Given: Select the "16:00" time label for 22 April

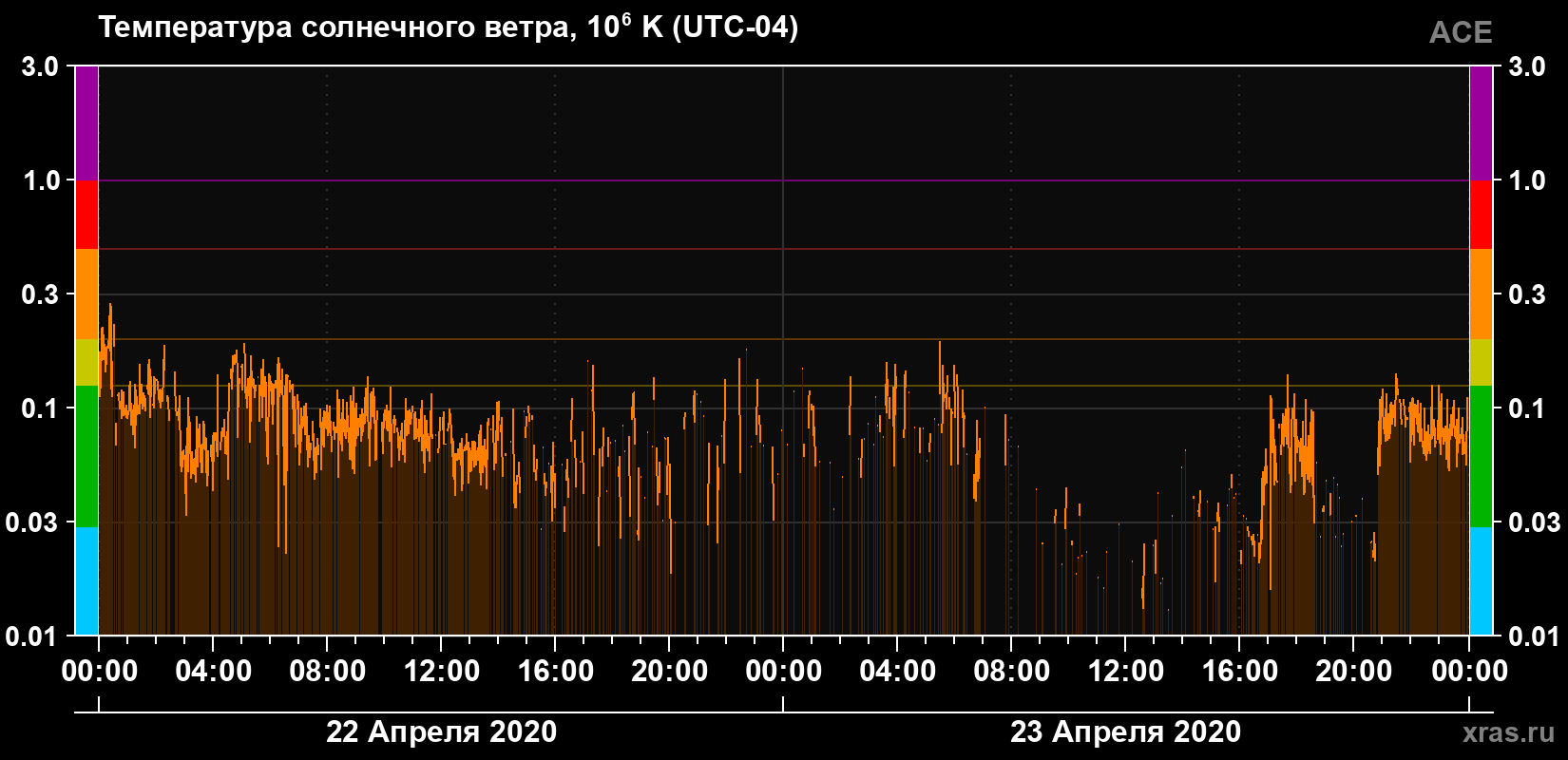Looking at the screenshot, I should click(556, 672).
